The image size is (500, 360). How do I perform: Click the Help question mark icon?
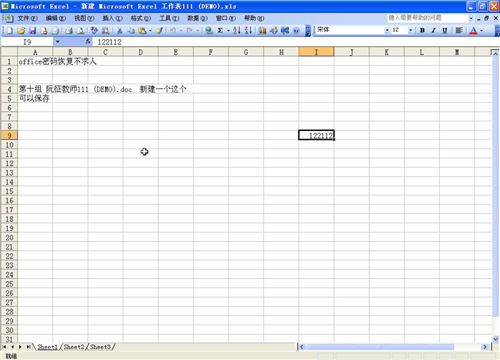click(296, 31)
